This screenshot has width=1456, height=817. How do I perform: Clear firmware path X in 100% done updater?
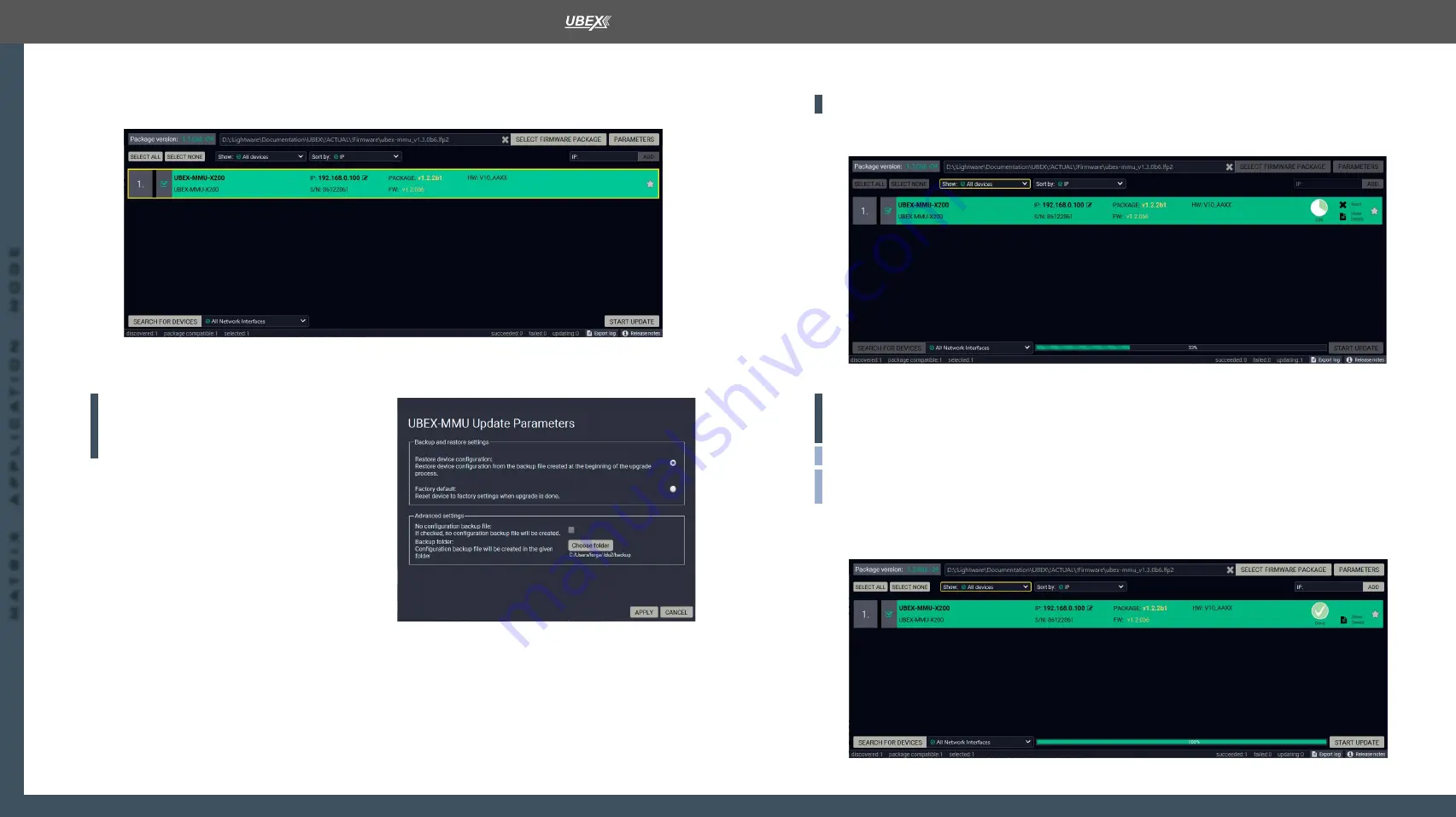[x=1230, y=569]
